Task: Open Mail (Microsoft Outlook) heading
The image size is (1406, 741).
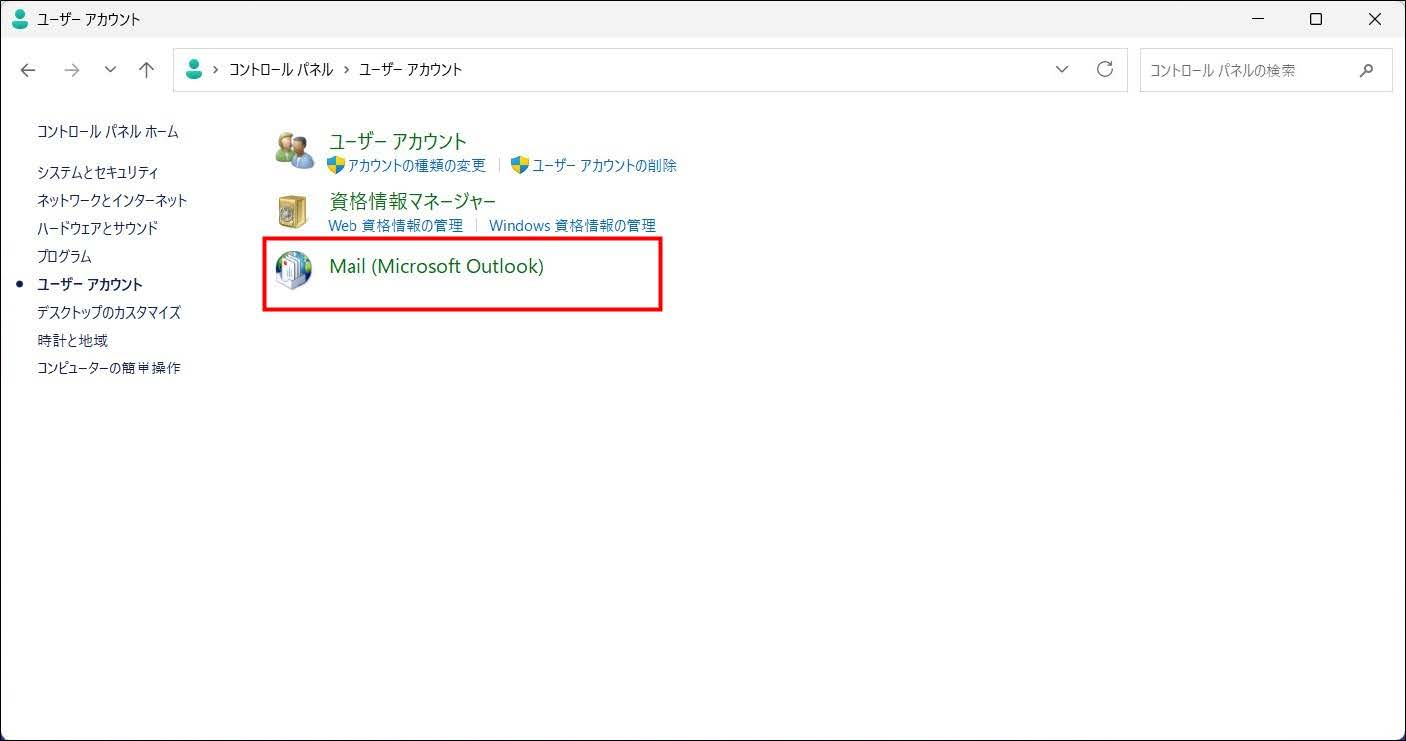Action: tap(436, 267)
